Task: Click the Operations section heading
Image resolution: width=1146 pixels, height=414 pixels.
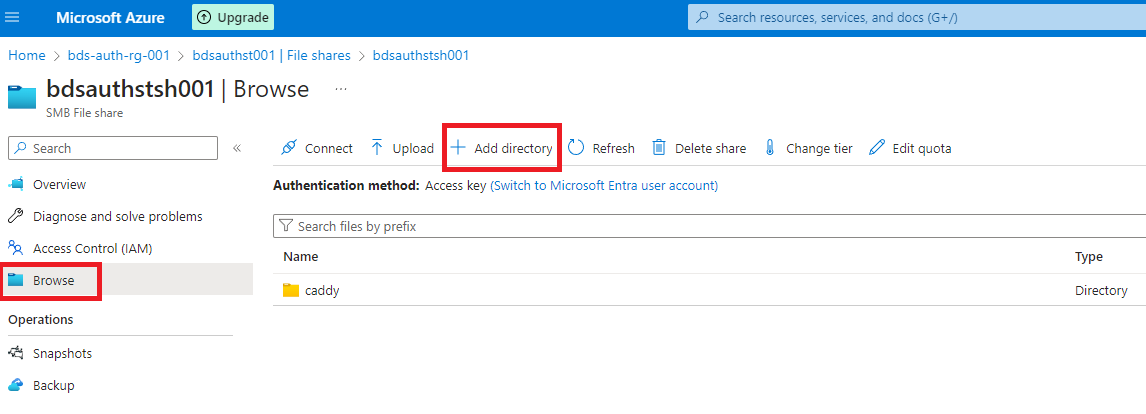Action: (40, 320)
